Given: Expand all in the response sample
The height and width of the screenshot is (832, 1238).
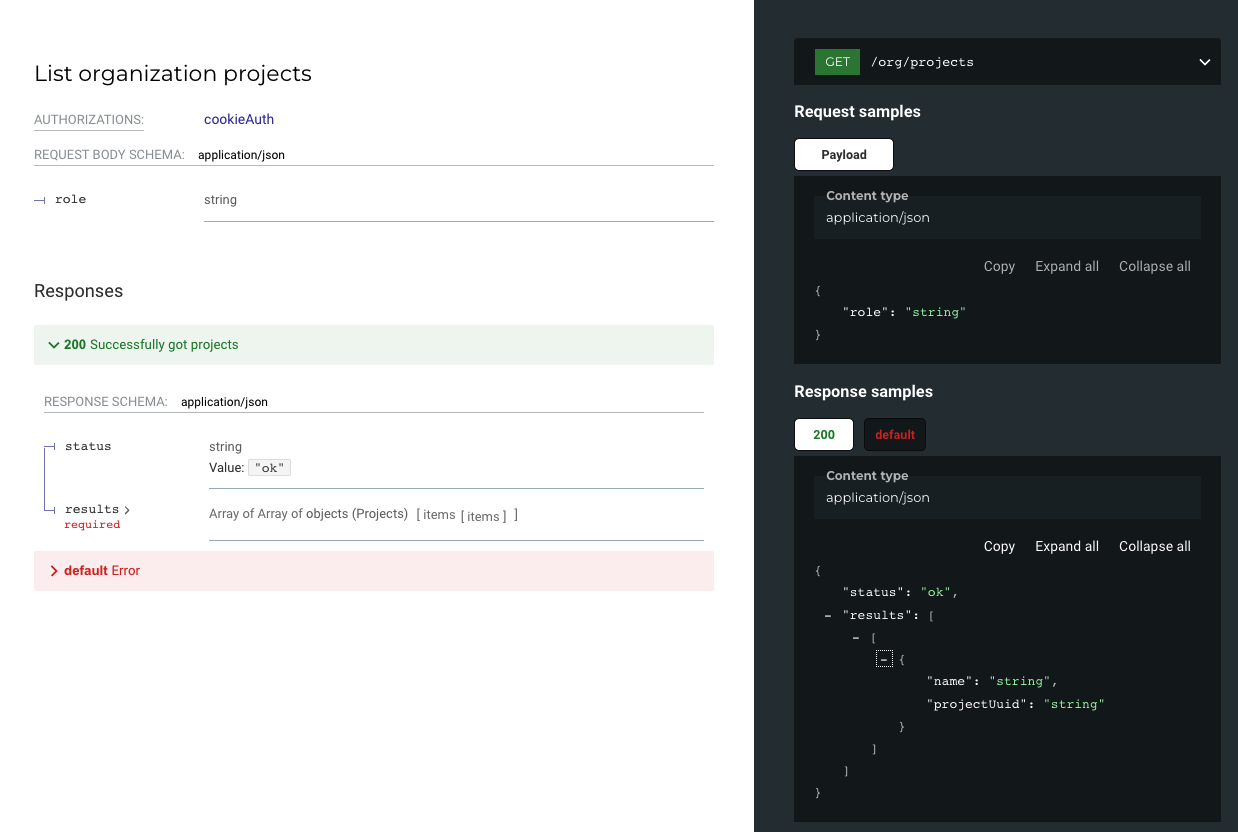Looking at the screenshot, I should click(x=1067, y=546).
